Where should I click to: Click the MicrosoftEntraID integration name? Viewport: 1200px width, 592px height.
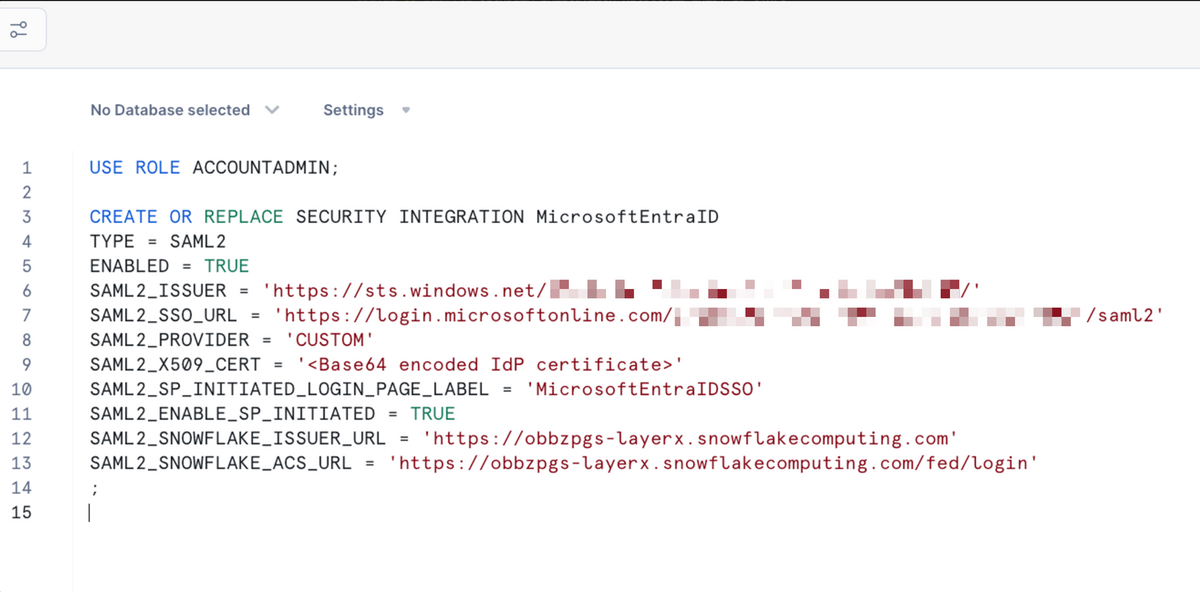(627, 216)
